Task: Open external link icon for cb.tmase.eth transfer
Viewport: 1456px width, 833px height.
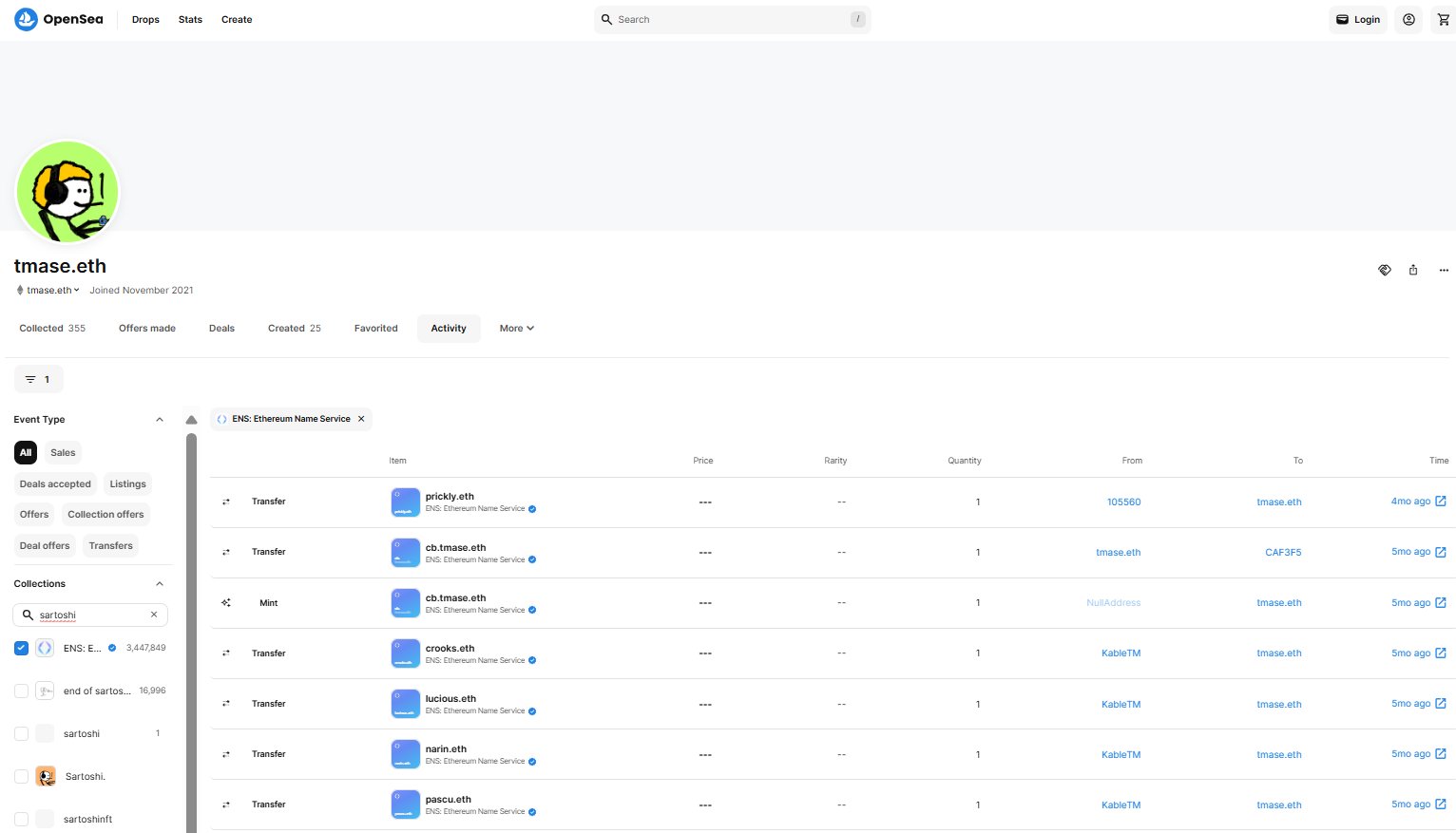Action: click(x=1441, y=552)
